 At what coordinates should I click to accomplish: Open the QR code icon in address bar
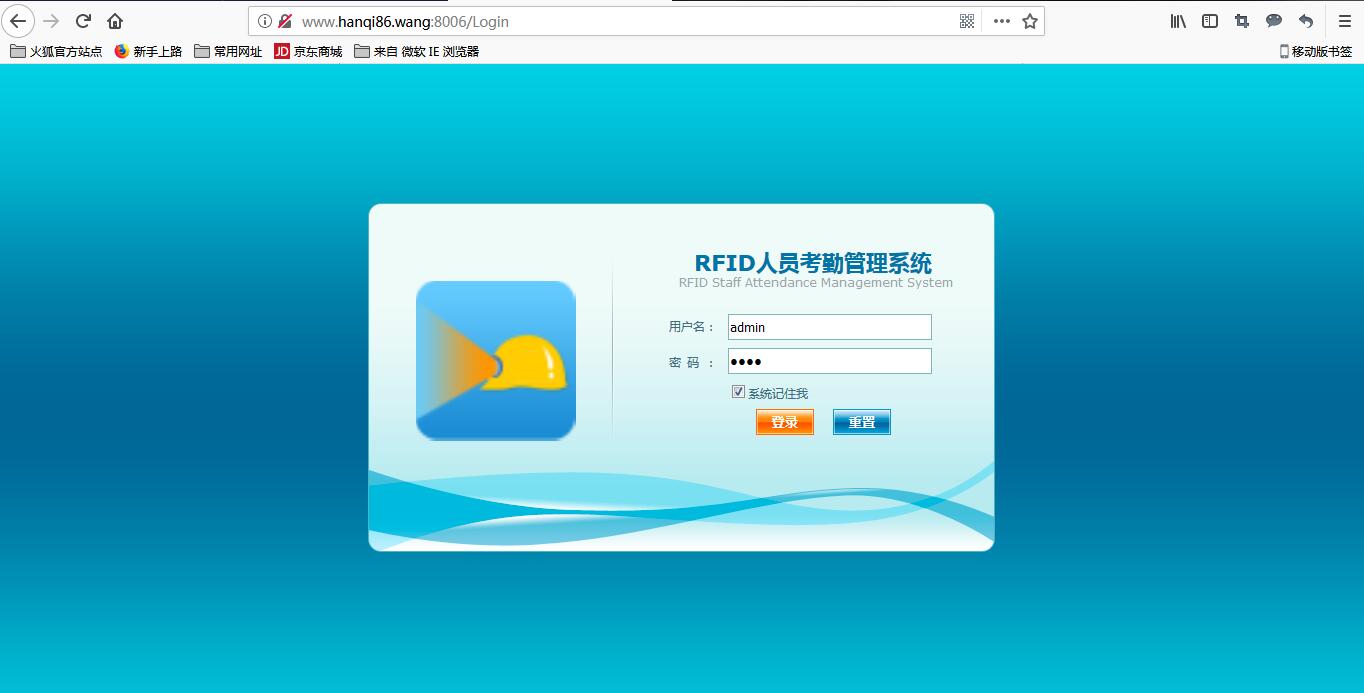point(966,21)
